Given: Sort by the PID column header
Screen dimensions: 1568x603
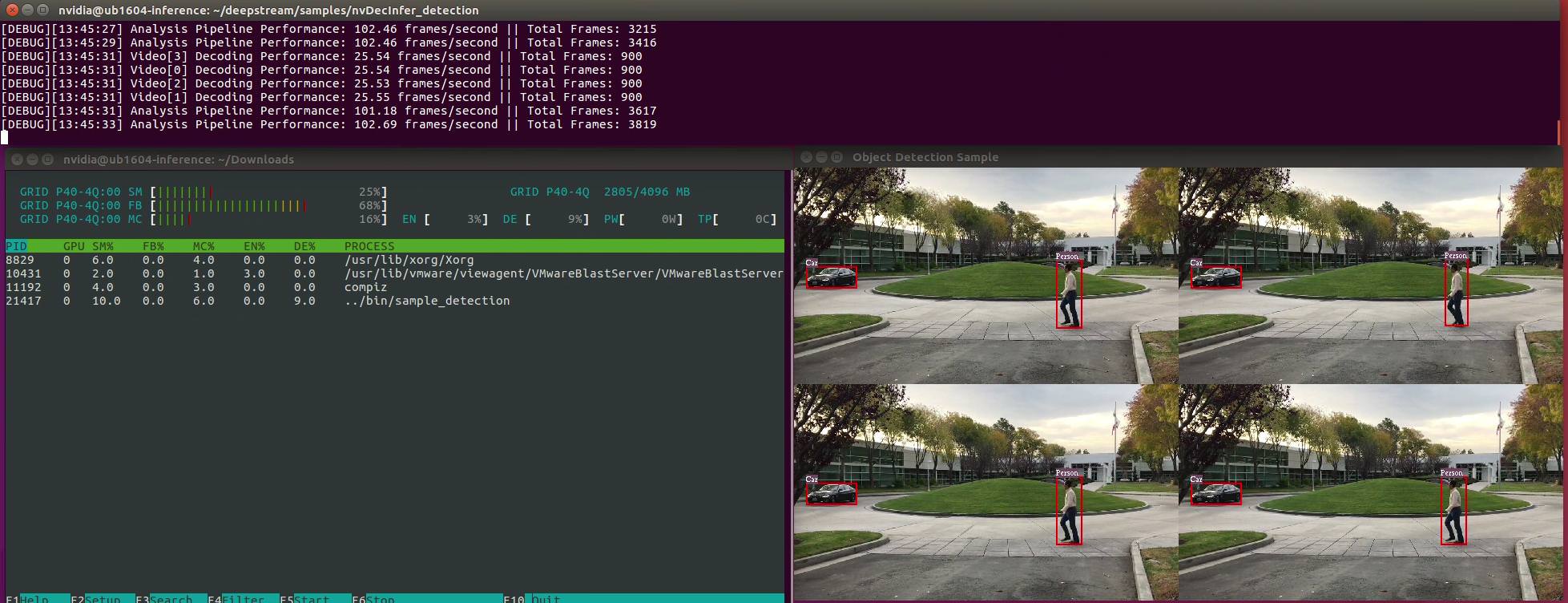Looking at the screenshot, I should pyautogui.click(x=17, y=246).
